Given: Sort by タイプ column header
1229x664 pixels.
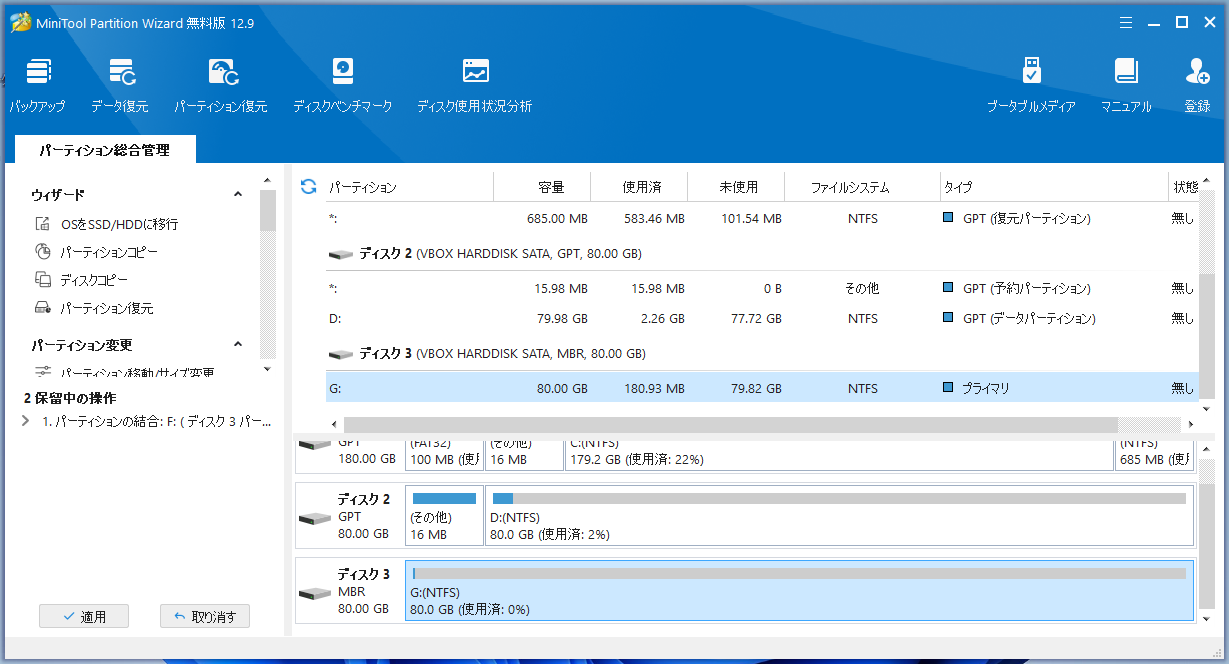Looking at the screenshot, I should 1053,187.
